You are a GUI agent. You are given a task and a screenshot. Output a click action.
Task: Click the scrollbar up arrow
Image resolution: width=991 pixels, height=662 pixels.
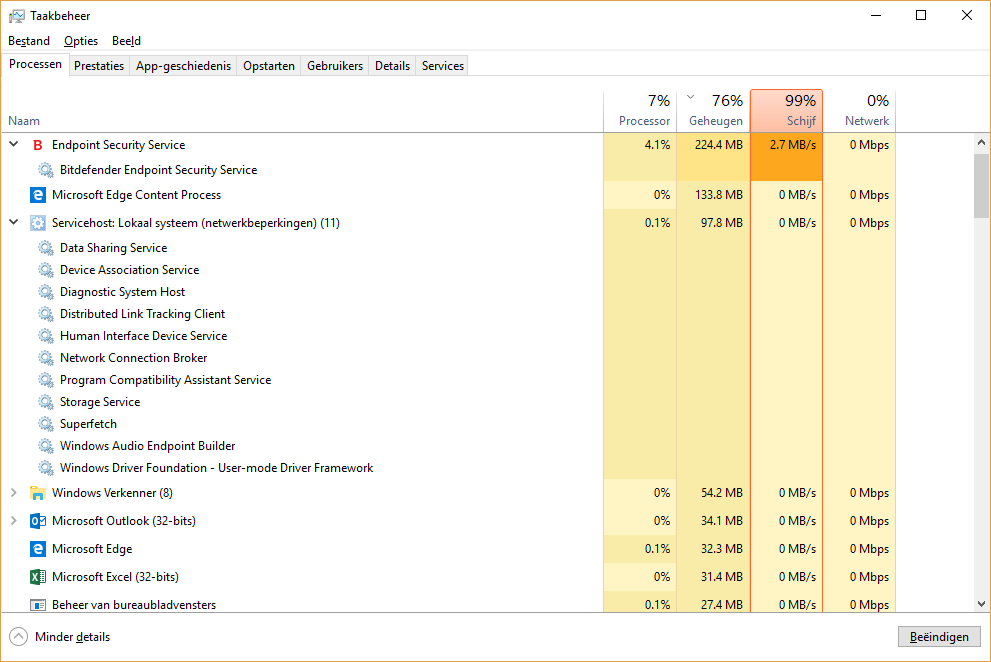coord(982,143)
